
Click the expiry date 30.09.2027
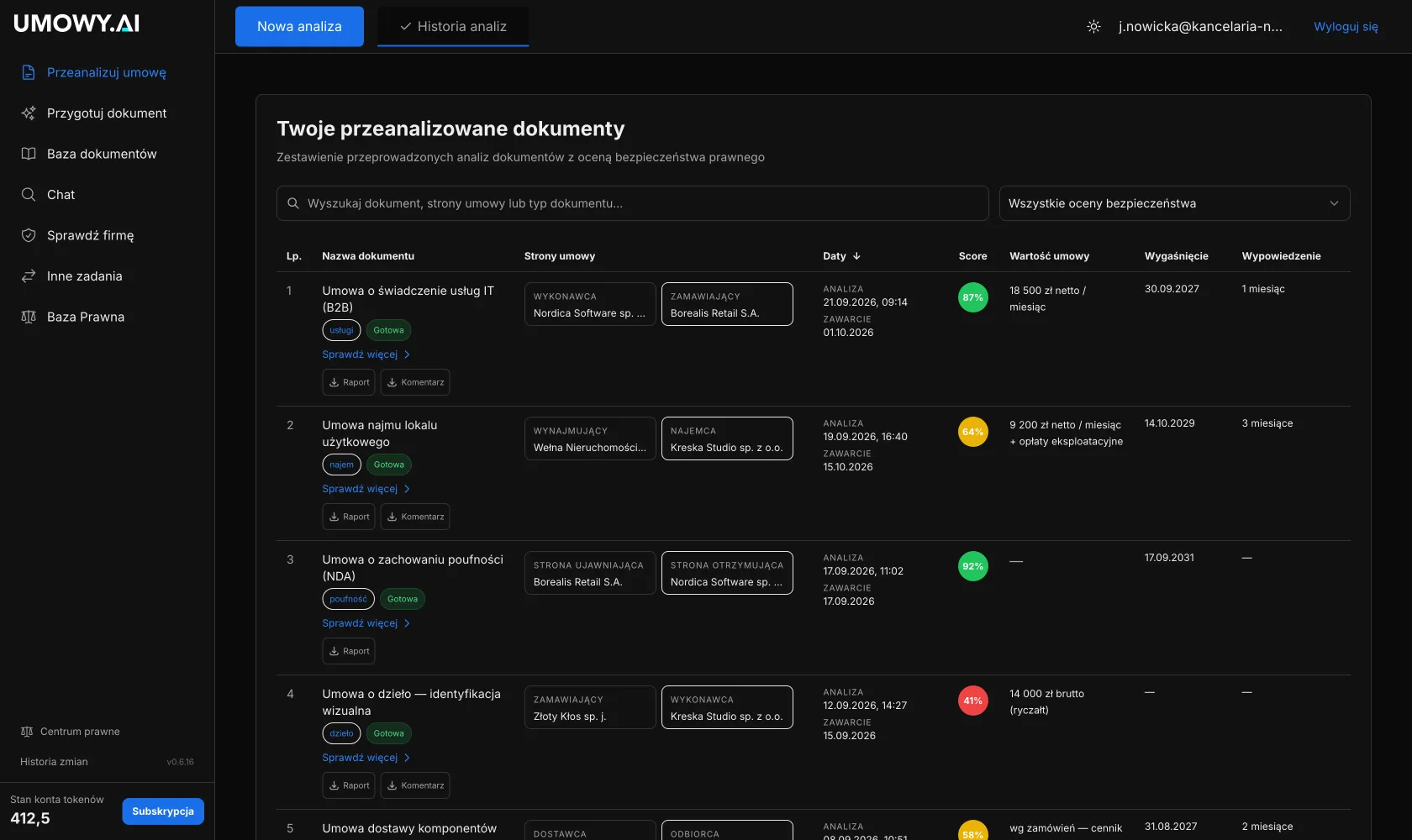coord(1172,289)
